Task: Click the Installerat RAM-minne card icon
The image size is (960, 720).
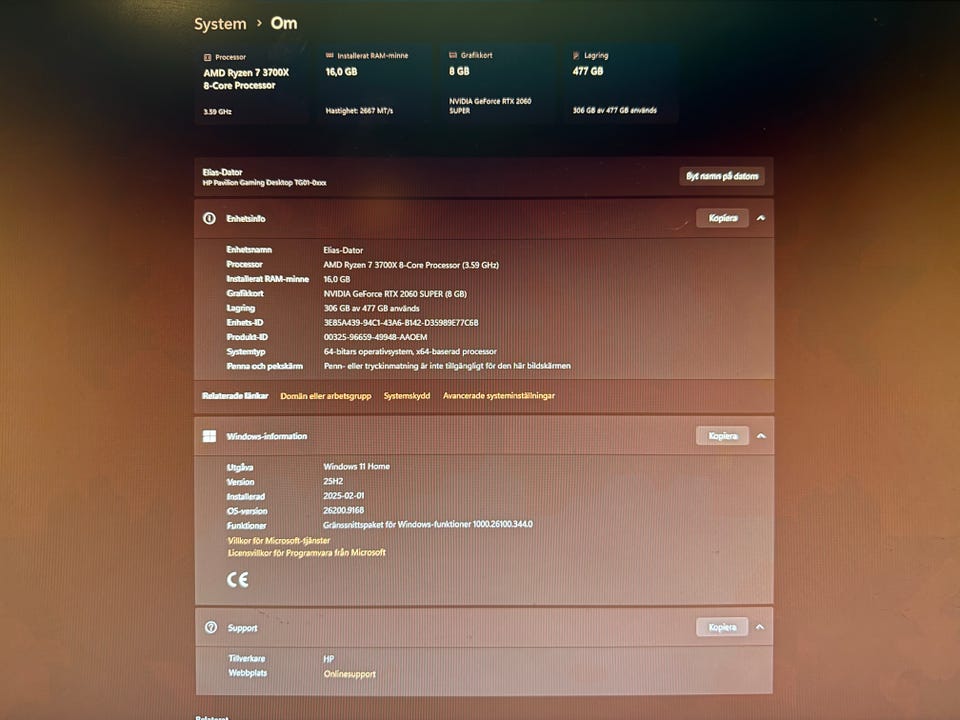Action: click(329, 55)
